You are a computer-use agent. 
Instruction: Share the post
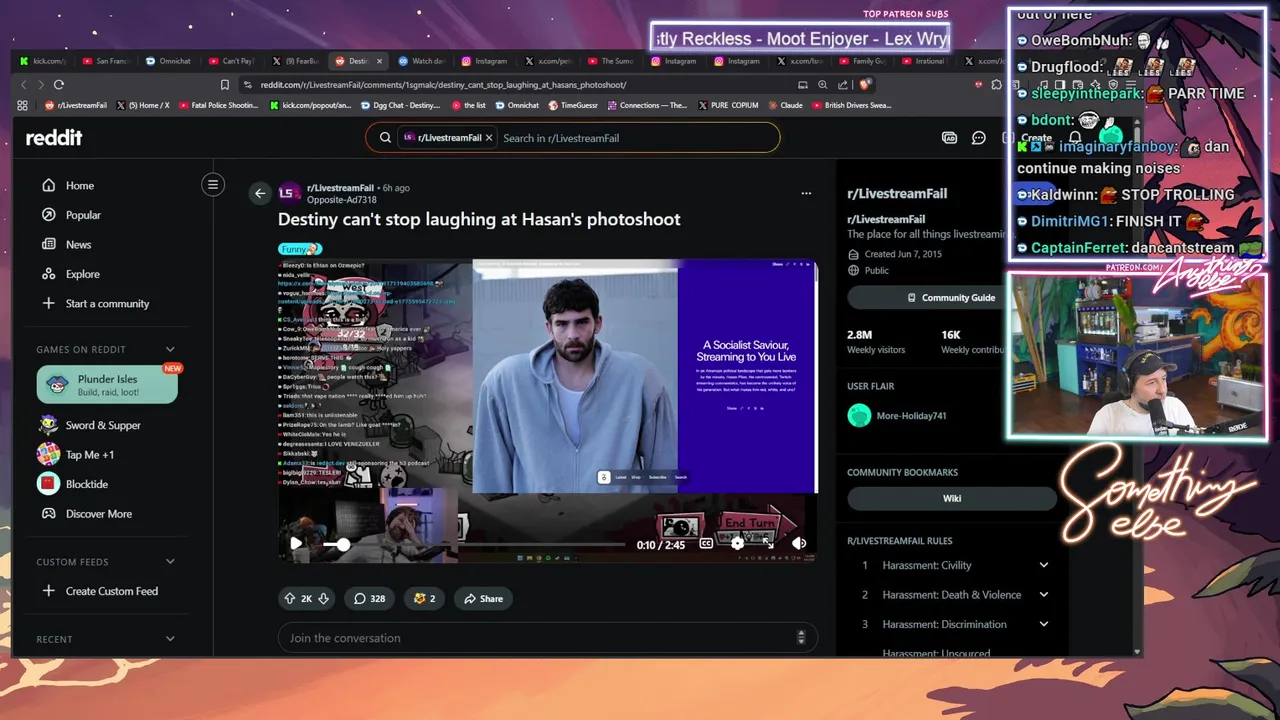pos(483,599)
